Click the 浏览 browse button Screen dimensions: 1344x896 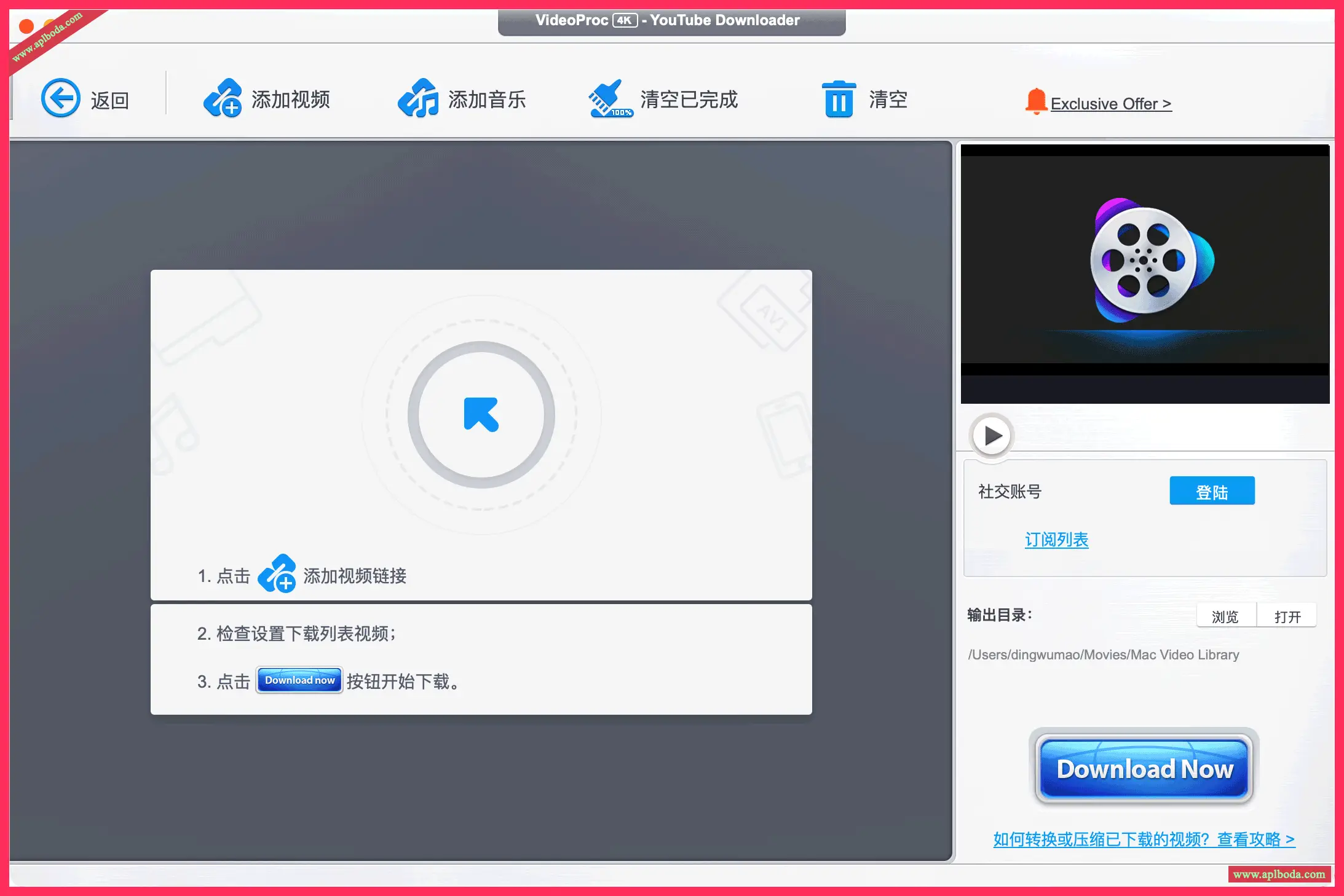click(1225, 616)
